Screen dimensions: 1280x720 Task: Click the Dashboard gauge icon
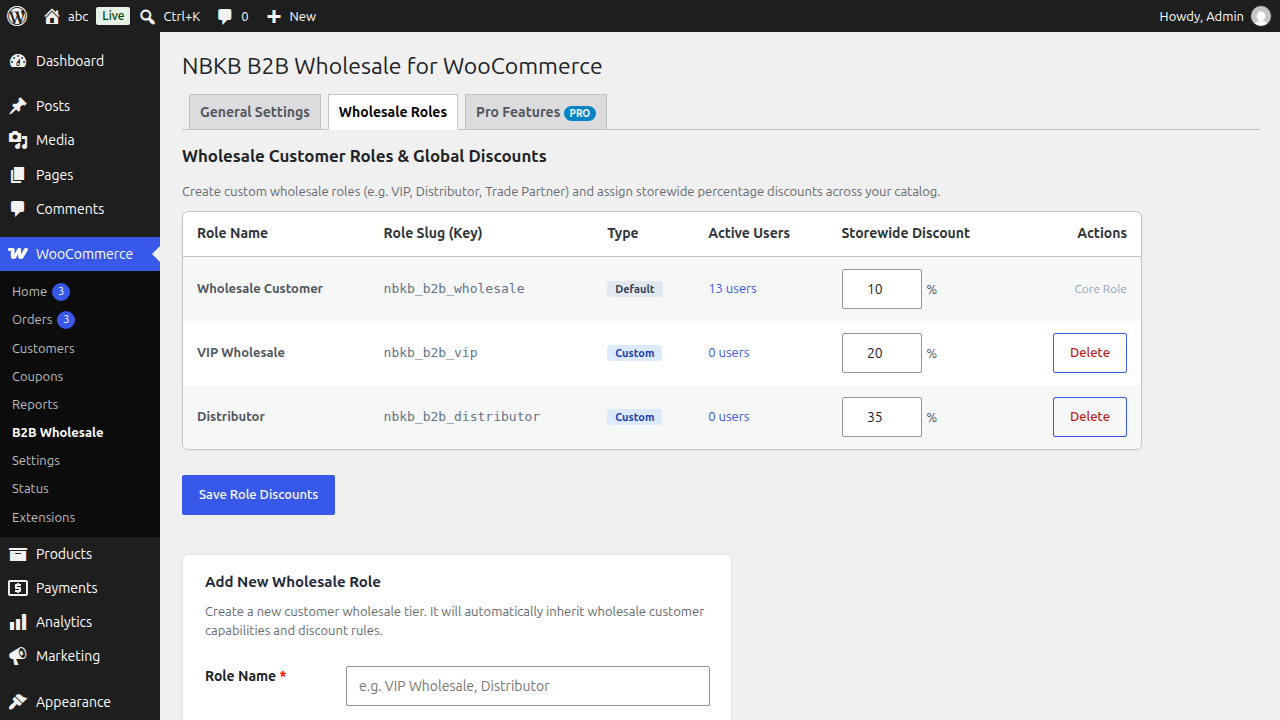point(18,61)
